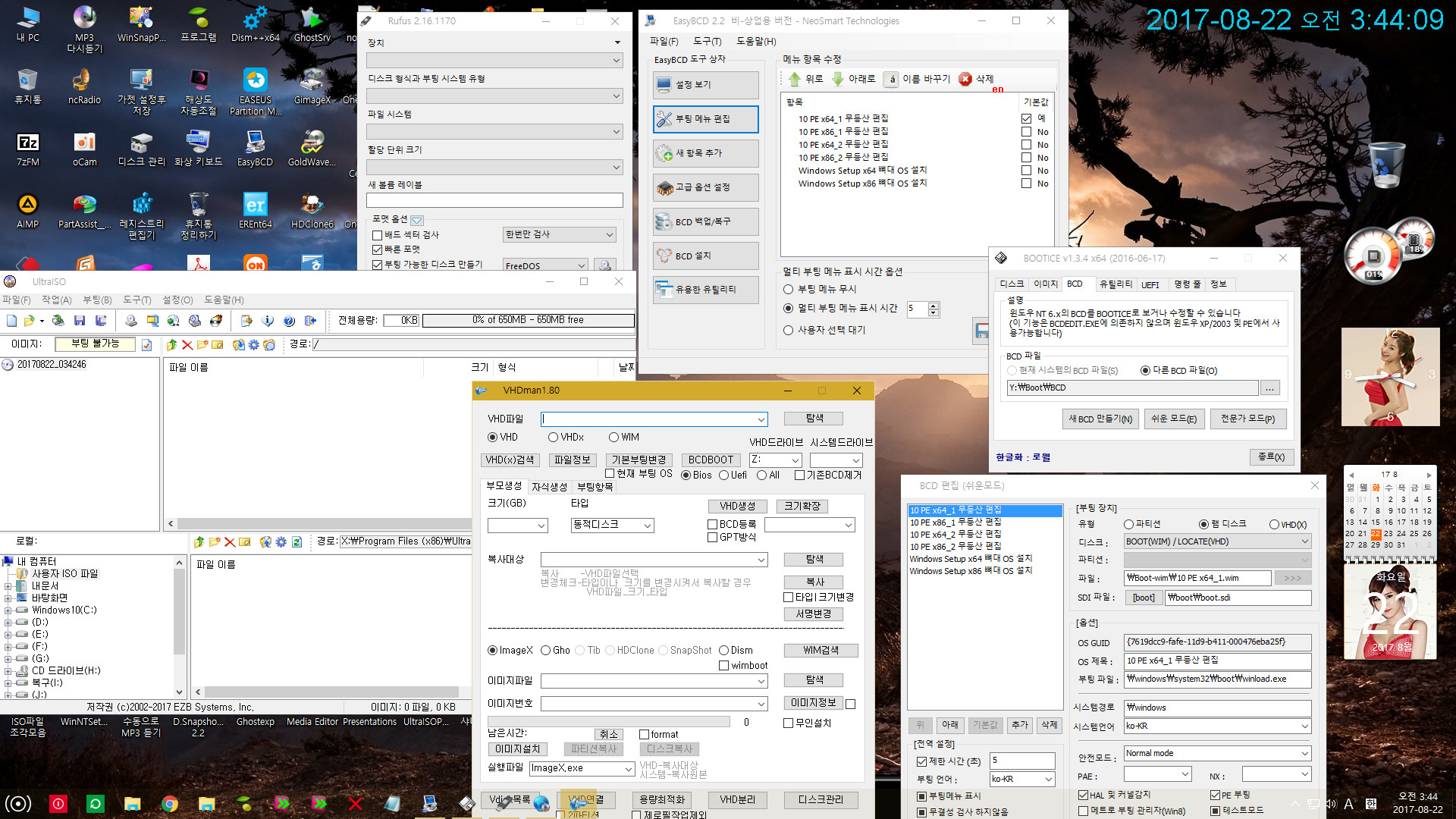Click the New image icon in UltraISO toolbar
1456x819 pixels.
tap(11, 321)
